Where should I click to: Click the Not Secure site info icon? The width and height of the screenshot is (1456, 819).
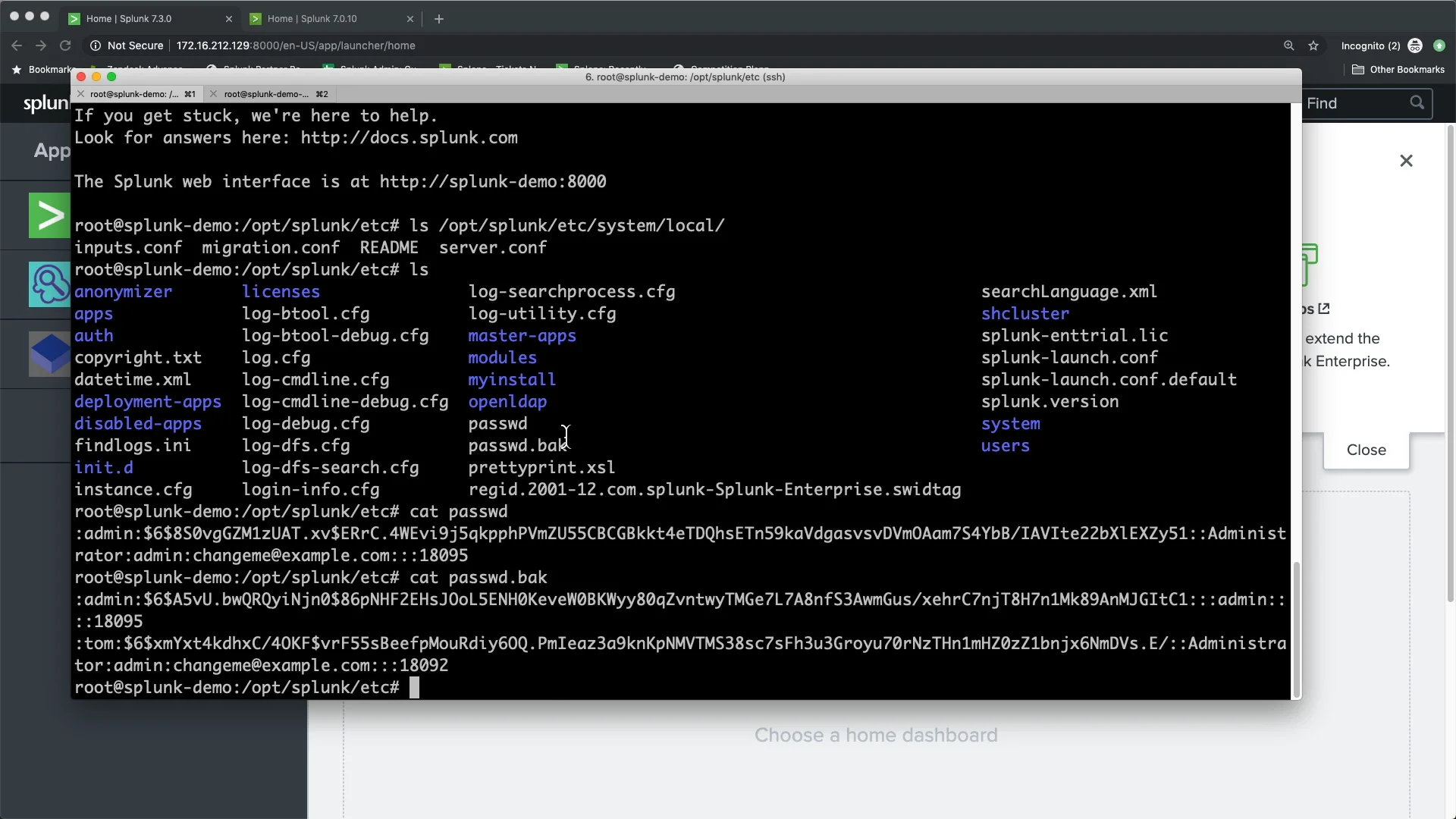coord(96,45)
